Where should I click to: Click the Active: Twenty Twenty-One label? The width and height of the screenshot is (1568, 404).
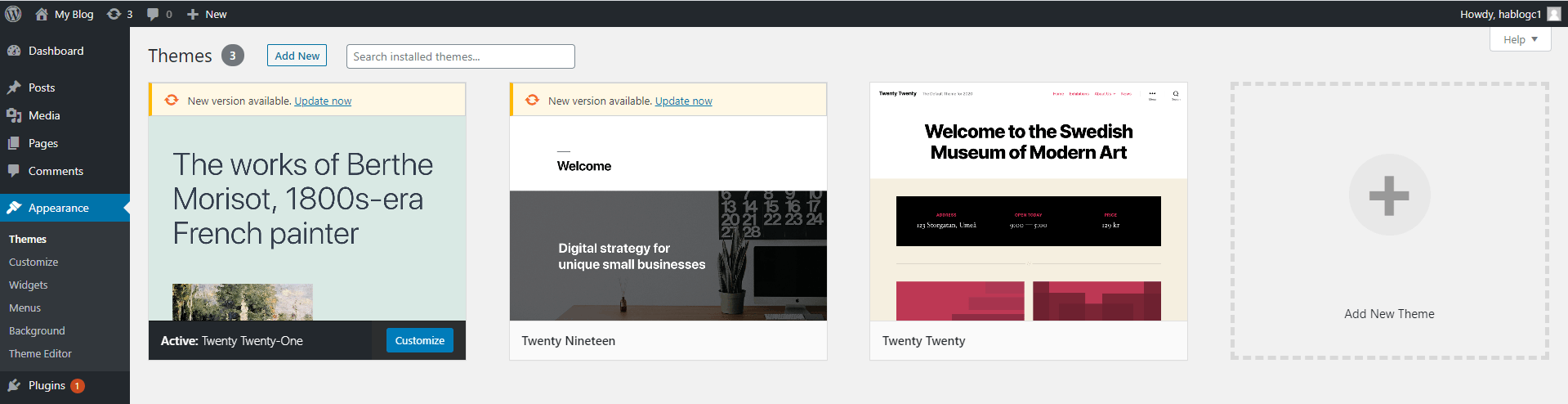click(231, 341)
